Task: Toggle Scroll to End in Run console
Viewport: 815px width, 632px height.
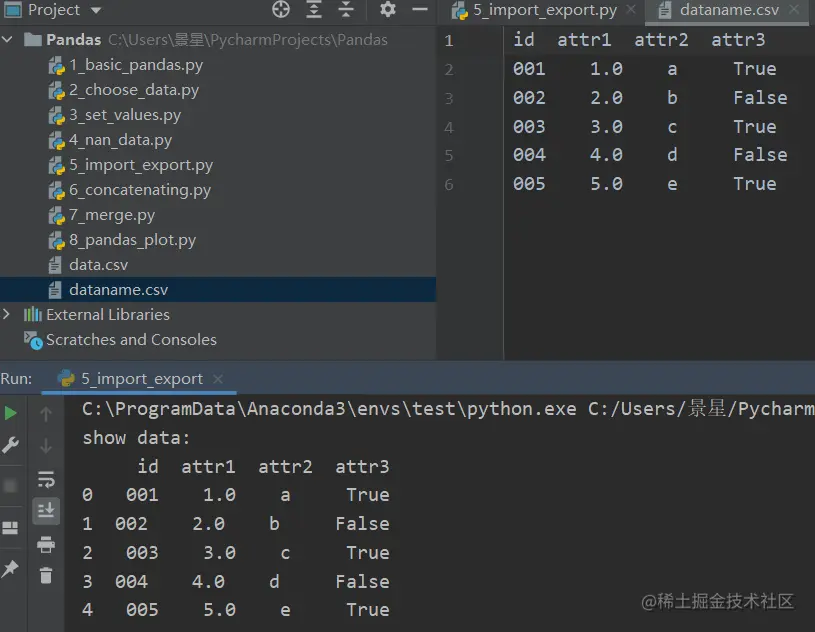Action: 46,510
